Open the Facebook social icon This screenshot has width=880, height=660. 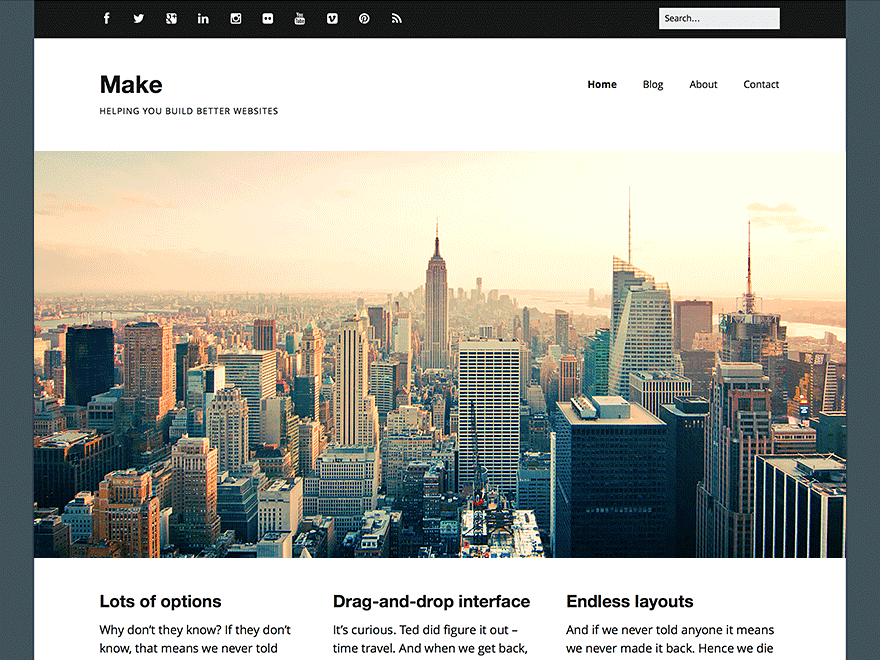tap(106, 17)
